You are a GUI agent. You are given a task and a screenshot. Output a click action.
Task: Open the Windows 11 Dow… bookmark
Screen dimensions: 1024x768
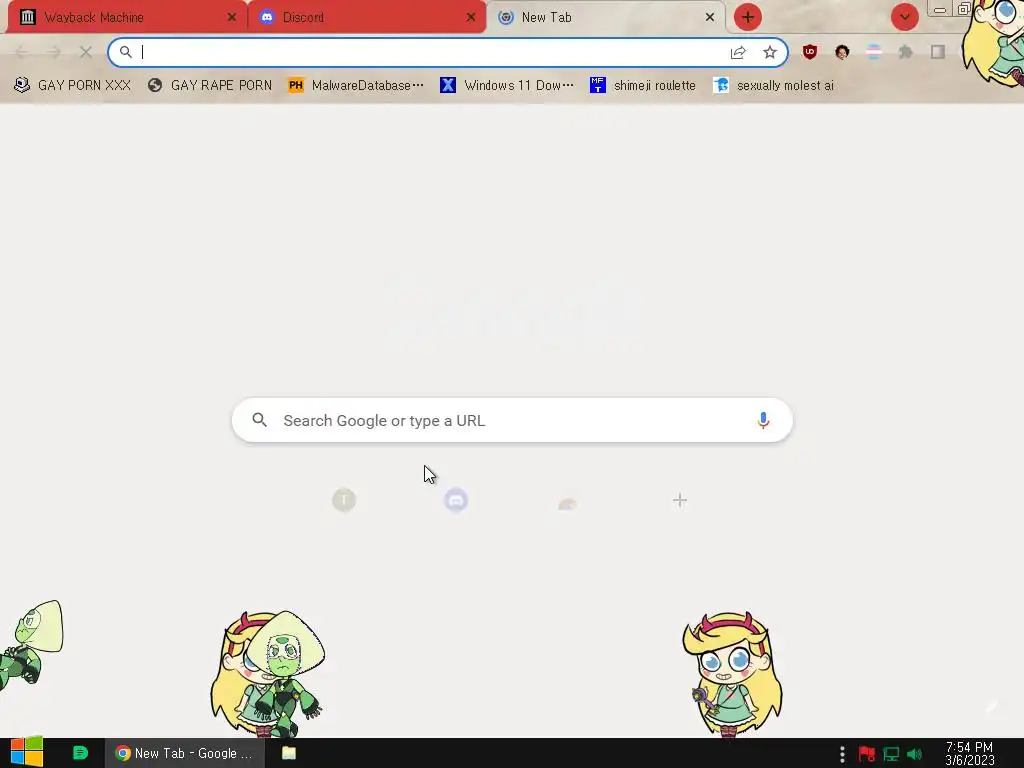[x=507, y=85]
